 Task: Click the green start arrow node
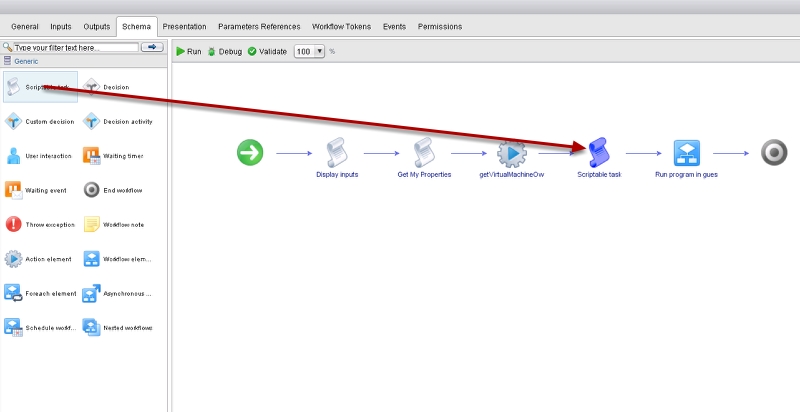[250, 153]
